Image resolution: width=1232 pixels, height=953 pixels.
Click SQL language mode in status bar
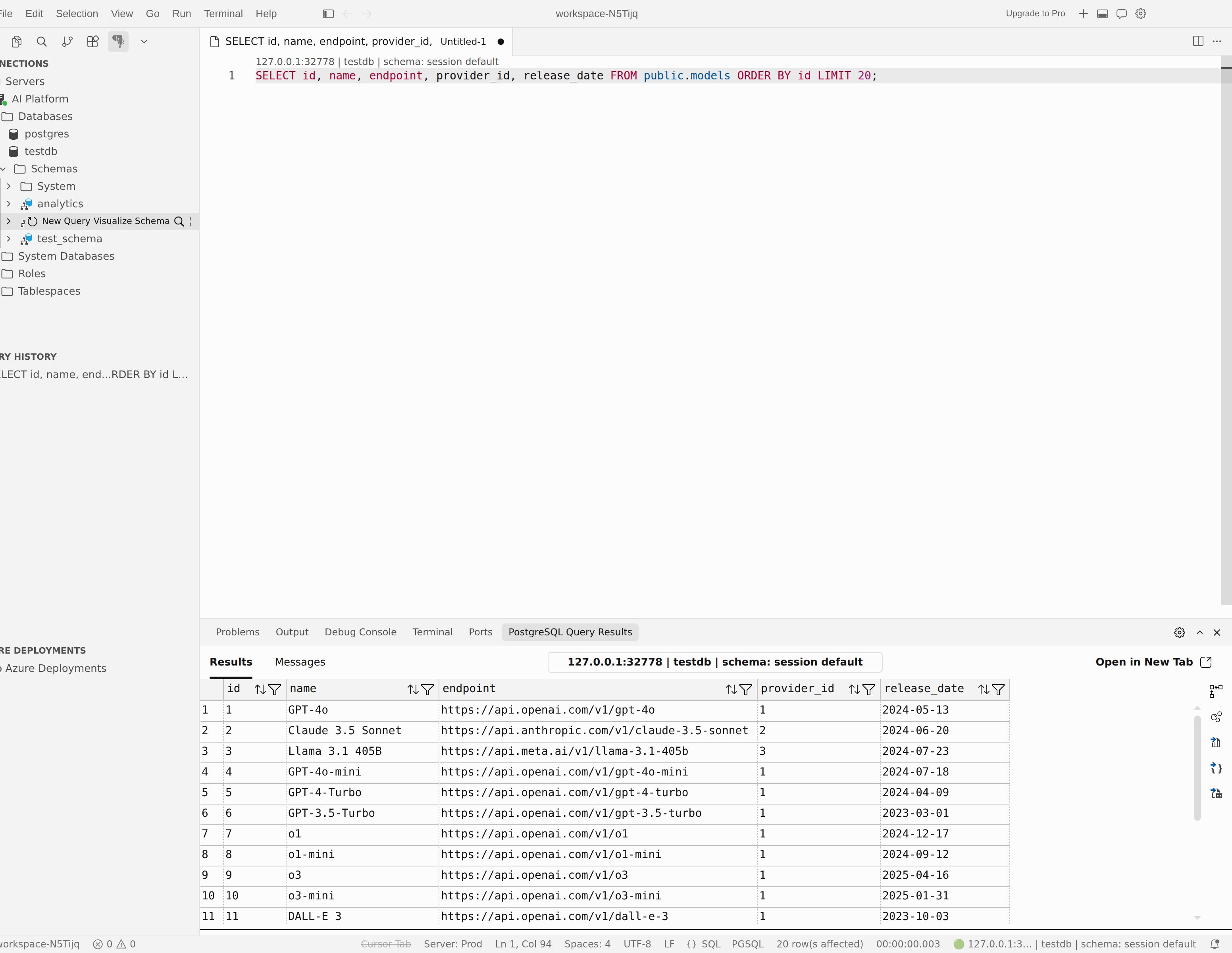[x=711, y=944]
